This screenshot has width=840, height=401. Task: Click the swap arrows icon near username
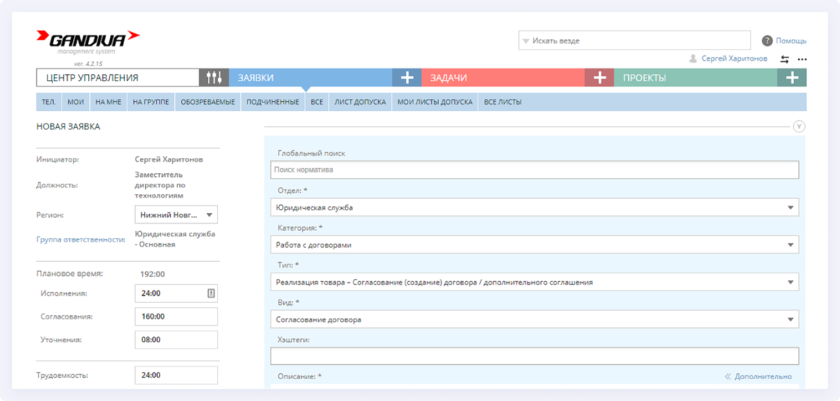click(785, 59)
